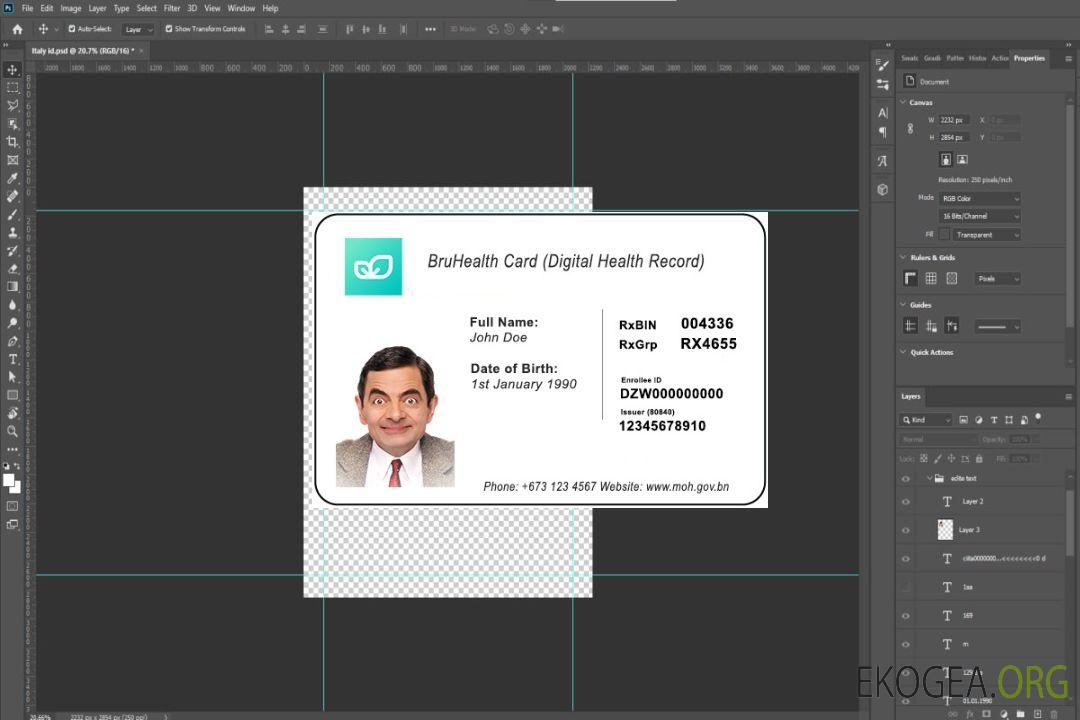Select the Blur tool
The width and height of the screenshot is (1080, 720).
[x=12, y=305]
